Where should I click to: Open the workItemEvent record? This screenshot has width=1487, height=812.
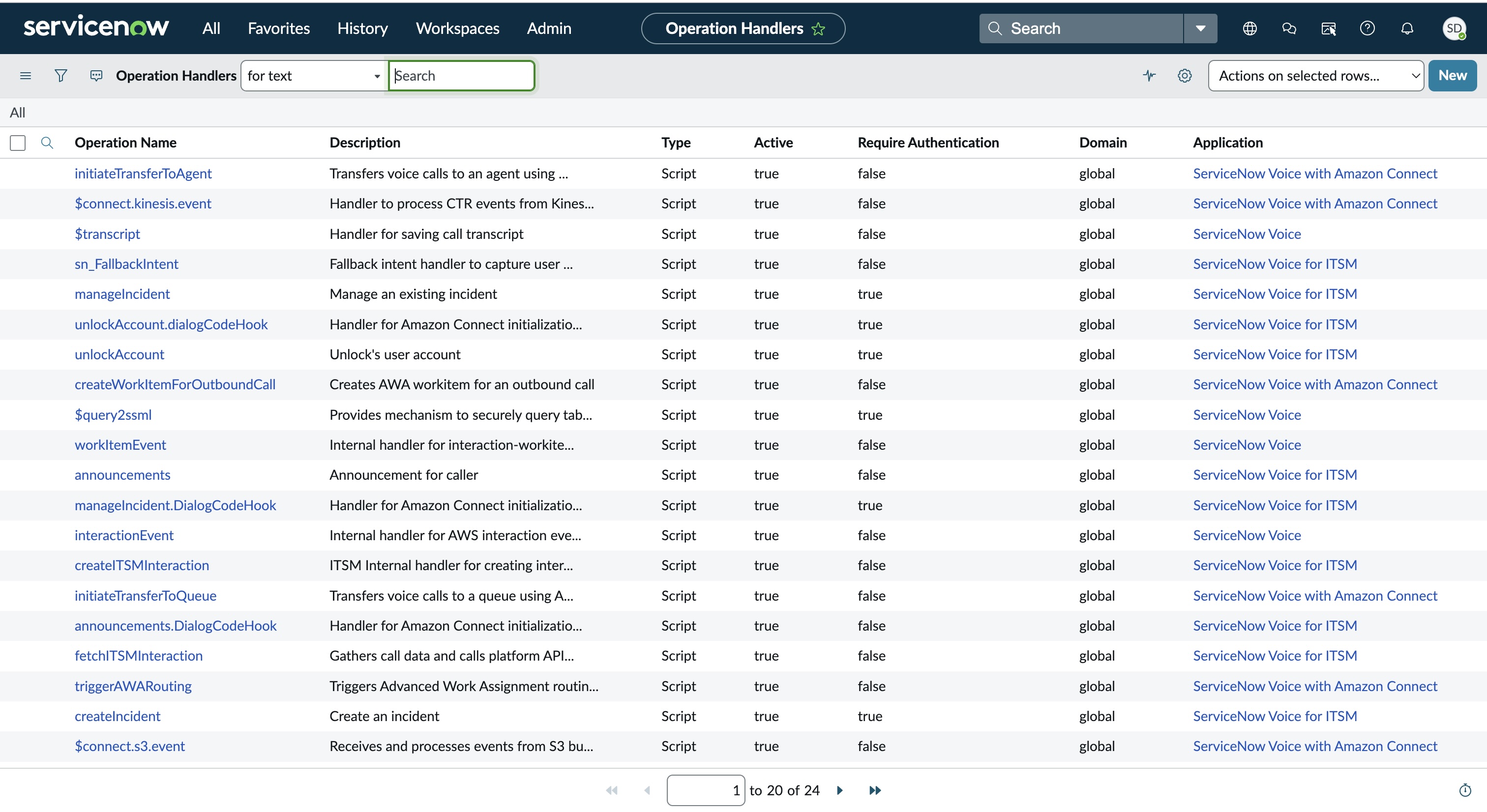pyautogui.click(x=120, y=445)
